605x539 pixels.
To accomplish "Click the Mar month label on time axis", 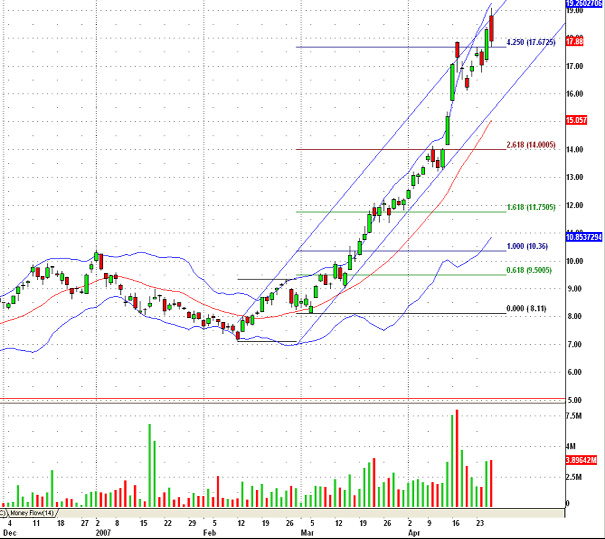I will (x=307, y=533).
